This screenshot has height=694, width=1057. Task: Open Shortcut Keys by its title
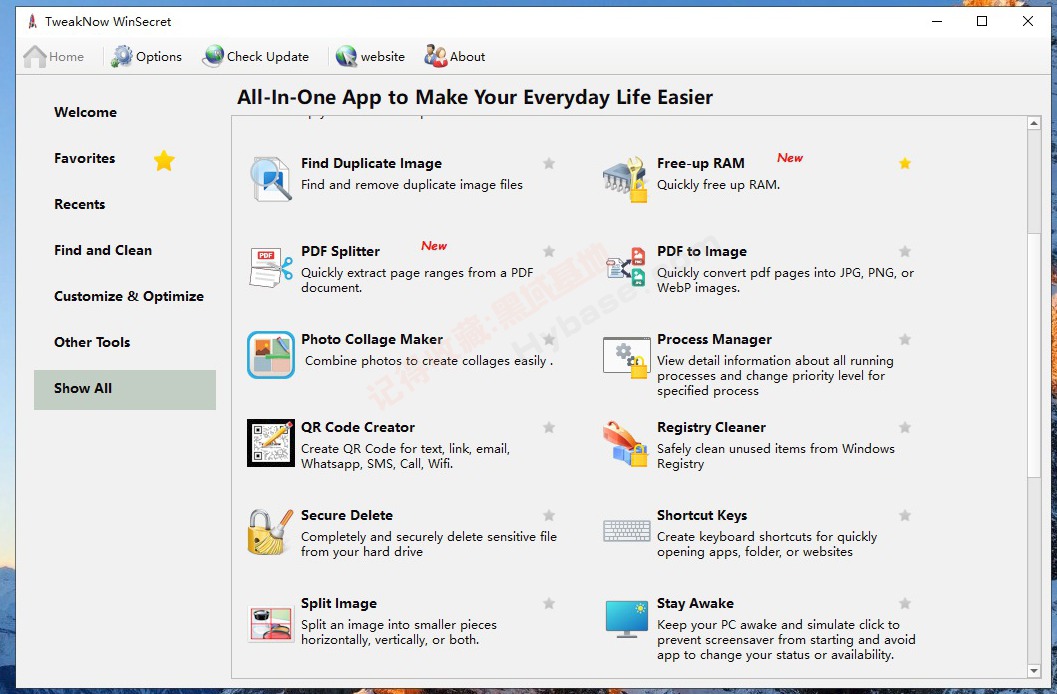click(x=702, y=515)
